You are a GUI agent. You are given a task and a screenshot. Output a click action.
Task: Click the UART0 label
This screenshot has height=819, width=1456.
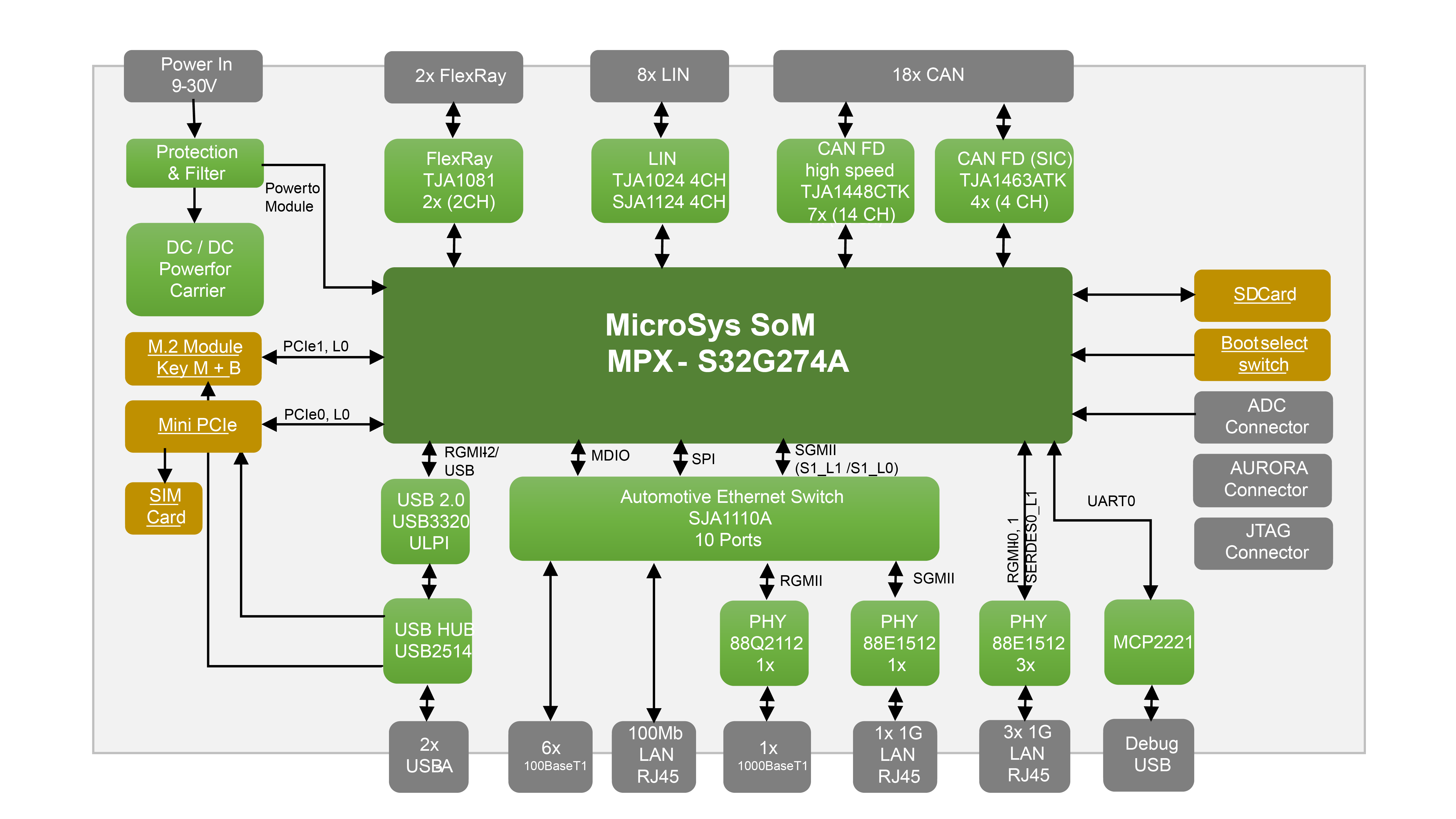click(x=1111, y=501)
